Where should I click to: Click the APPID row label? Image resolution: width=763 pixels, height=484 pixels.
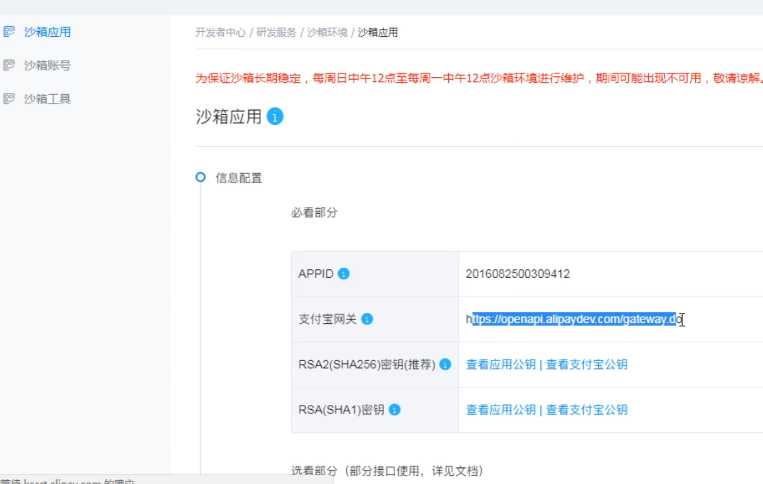316,274
